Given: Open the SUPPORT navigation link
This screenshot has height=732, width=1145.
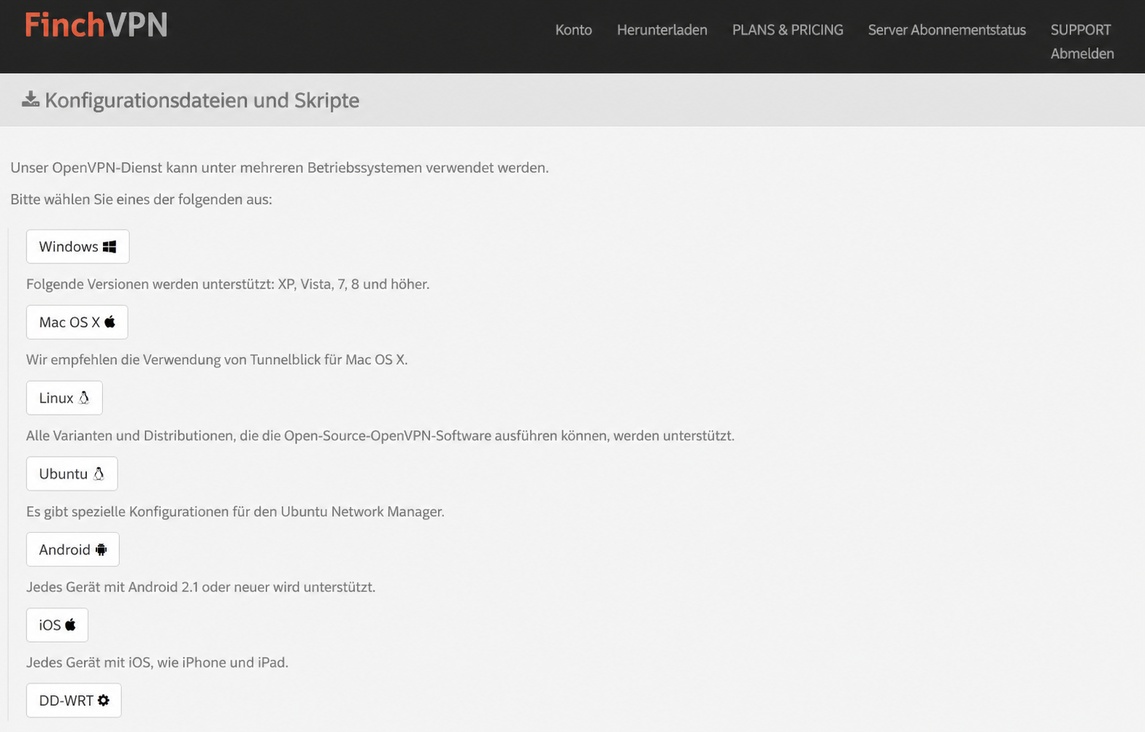Looking at the screenshot, I should point(1080,30).
